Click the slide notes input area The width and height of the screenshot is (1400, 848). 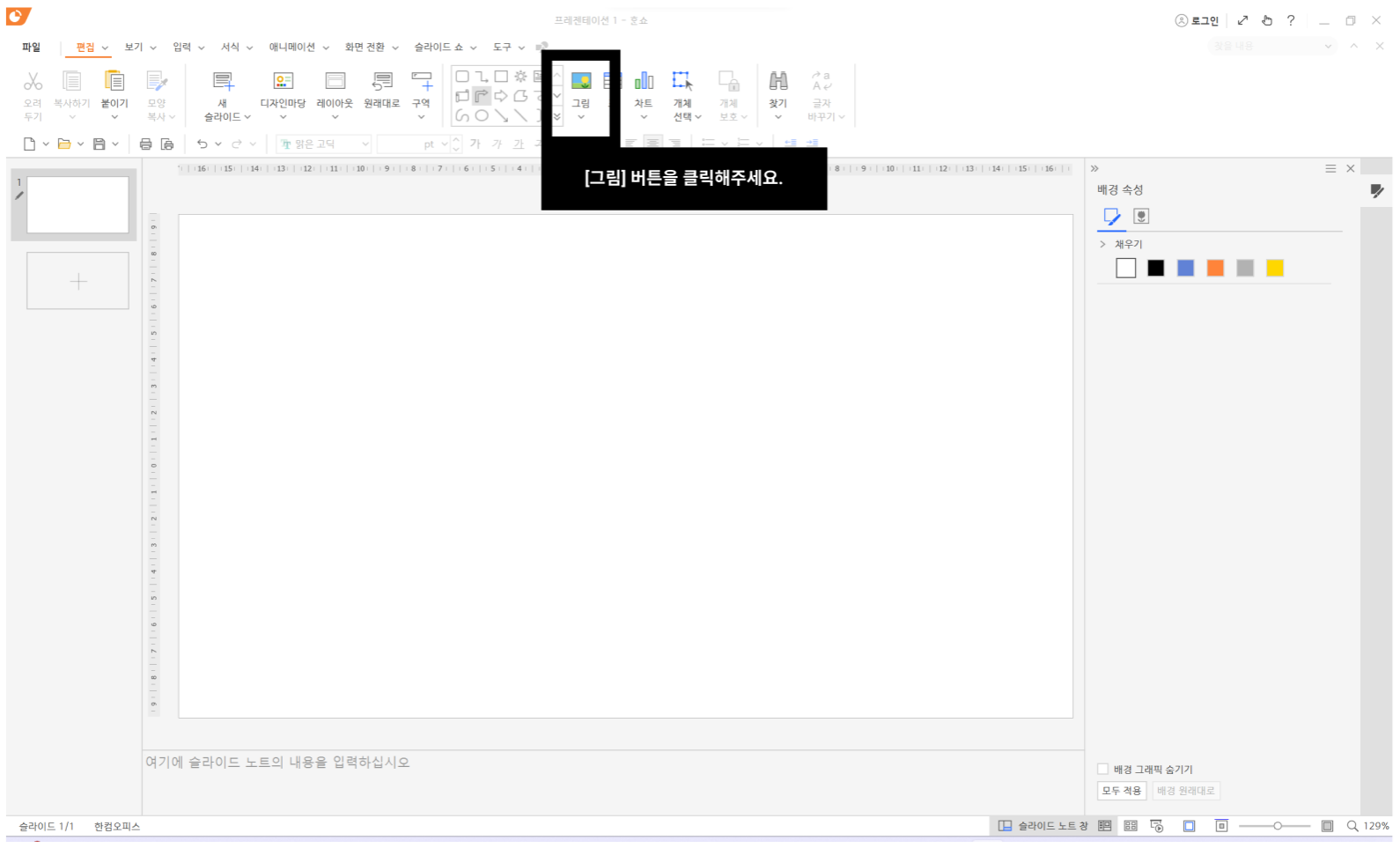613,782
